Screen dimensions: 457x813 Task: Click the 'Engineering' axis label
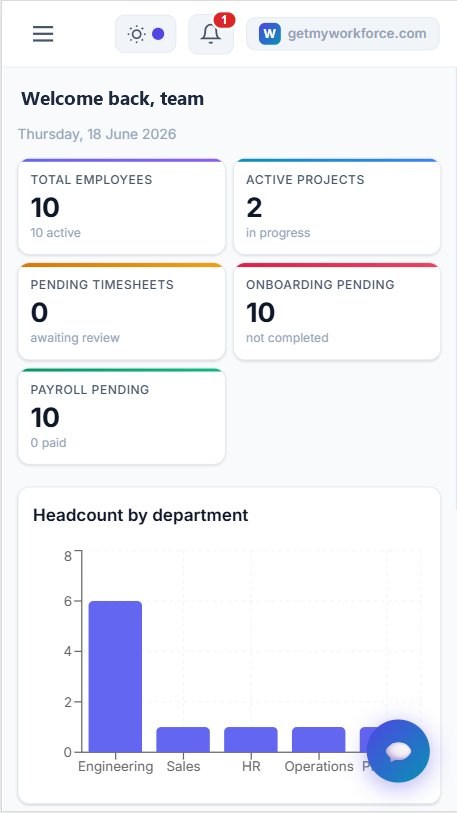click(116, 766)
